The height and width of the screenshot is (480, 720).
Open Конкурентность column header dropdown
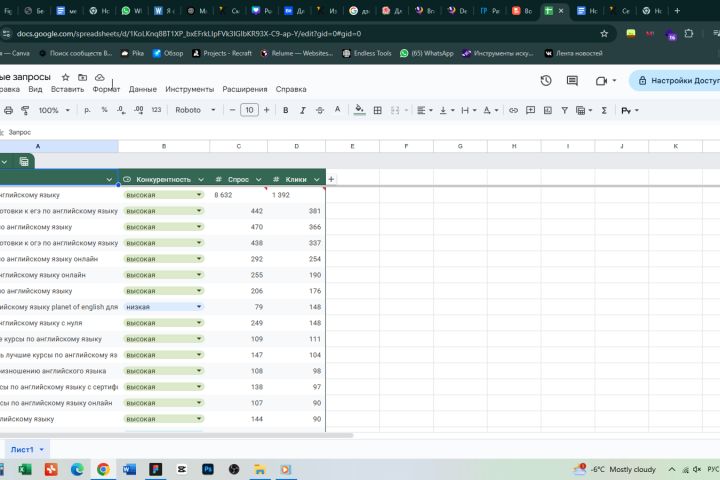(x=201, y=180)
